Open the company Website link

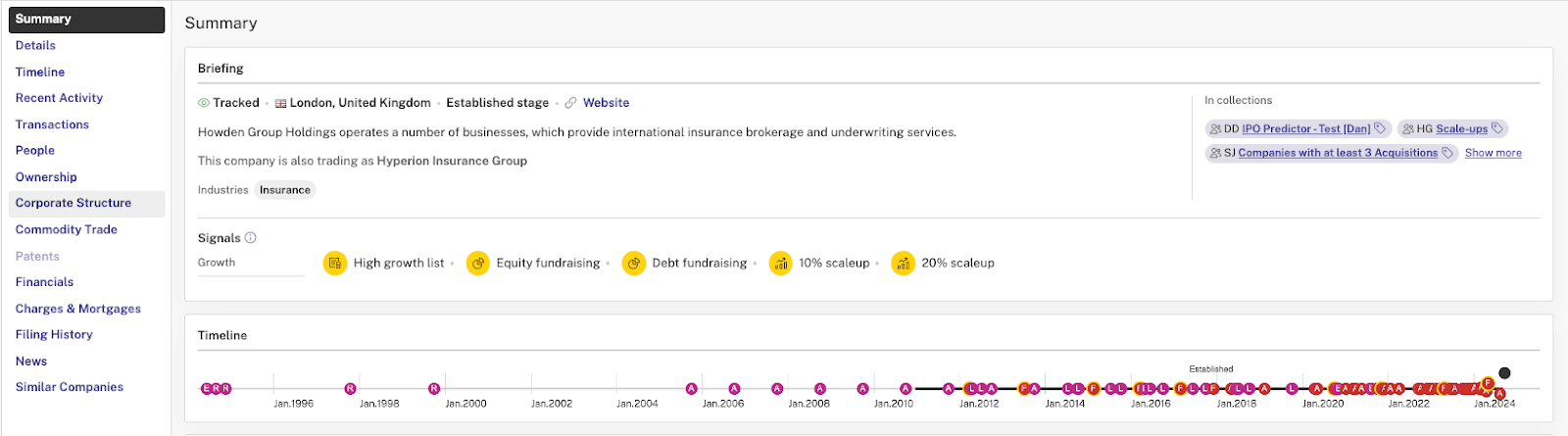coord(606,103)
